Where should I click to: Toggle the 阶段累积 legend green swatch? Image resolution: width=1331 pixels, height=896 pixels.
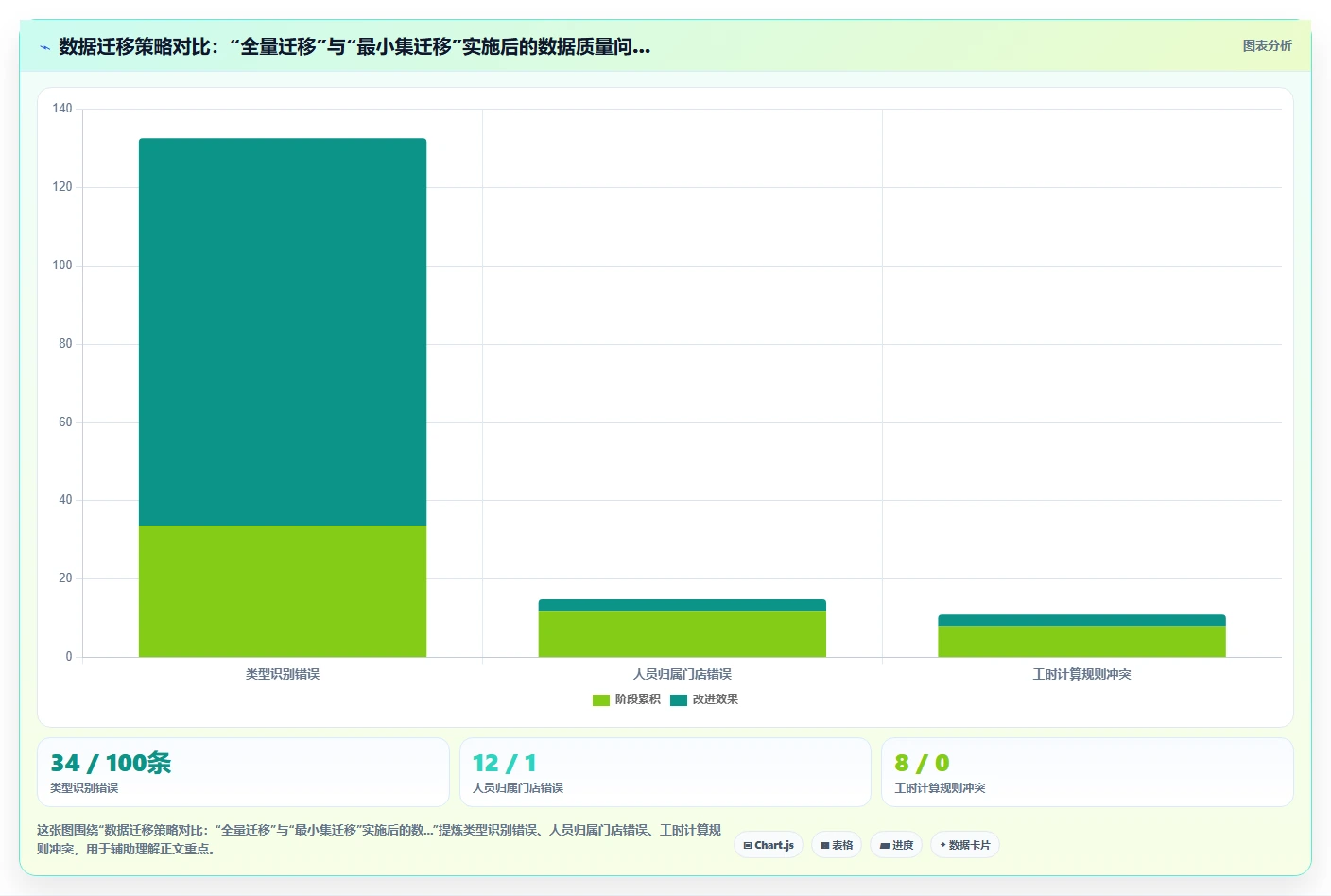pyautogui.click(x=601, y=700)
